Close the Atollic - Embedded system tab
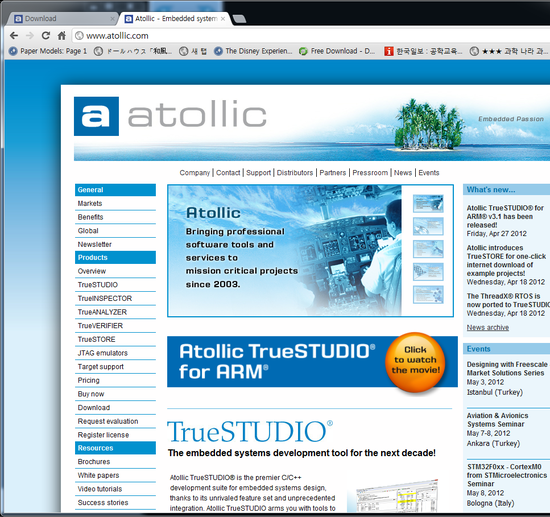This screenshot has height=517, width=550. coord(223,19)
